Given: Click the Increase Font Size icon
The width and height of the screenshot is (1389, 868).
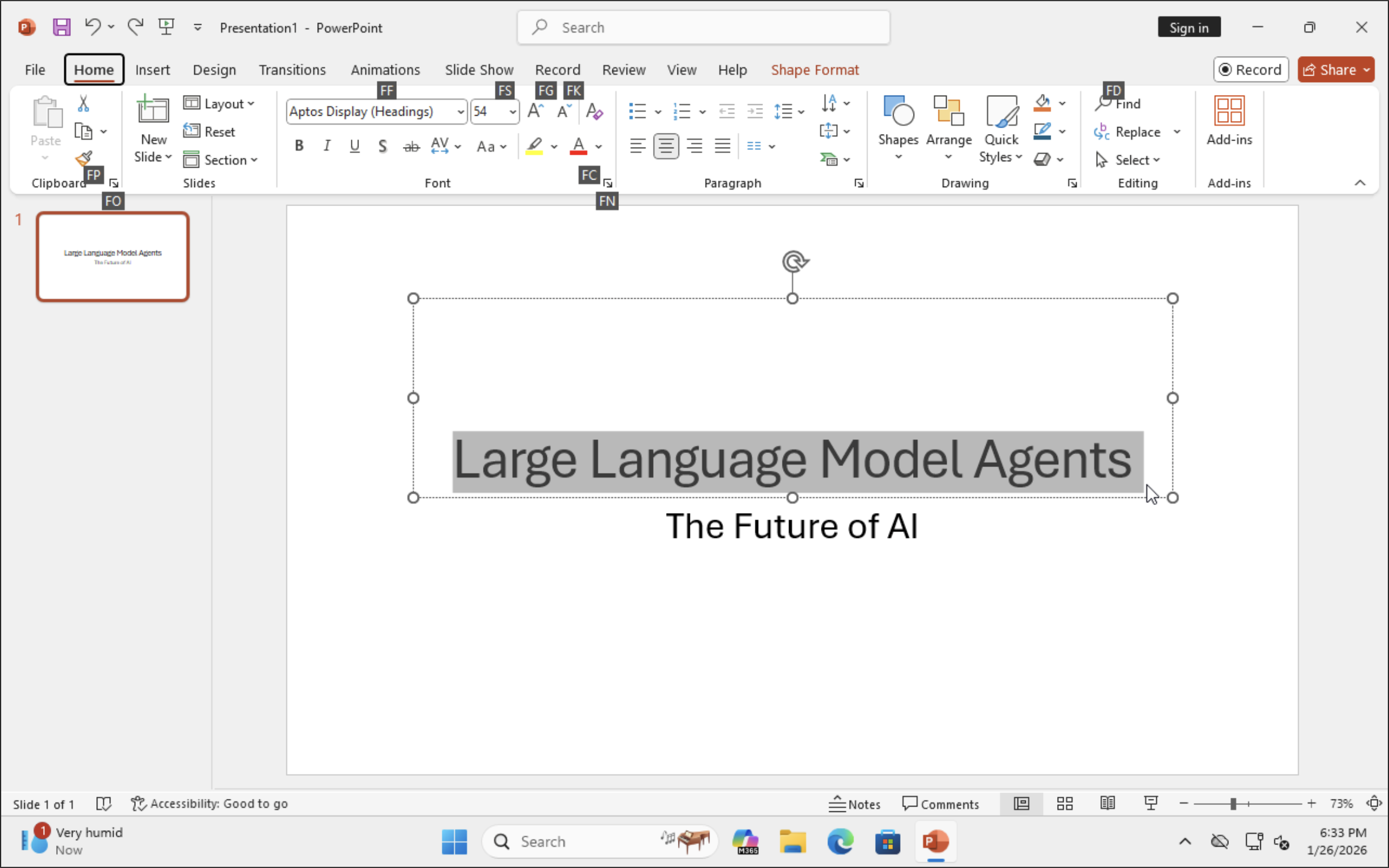Looking at the screenshot, I should point(535,111).
